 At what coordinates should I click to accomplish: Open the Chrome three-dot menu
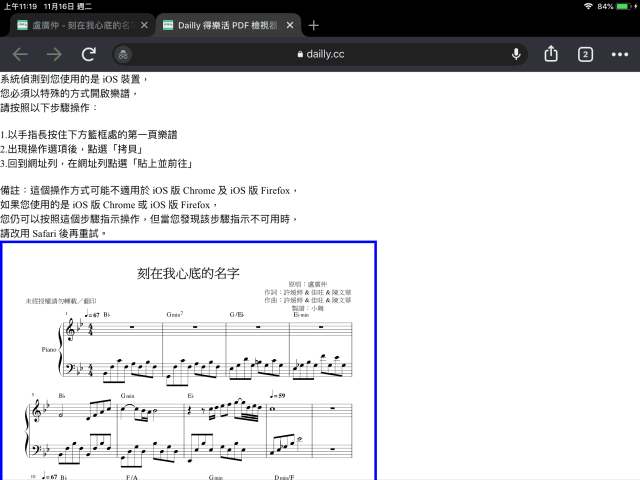point(620,54)
